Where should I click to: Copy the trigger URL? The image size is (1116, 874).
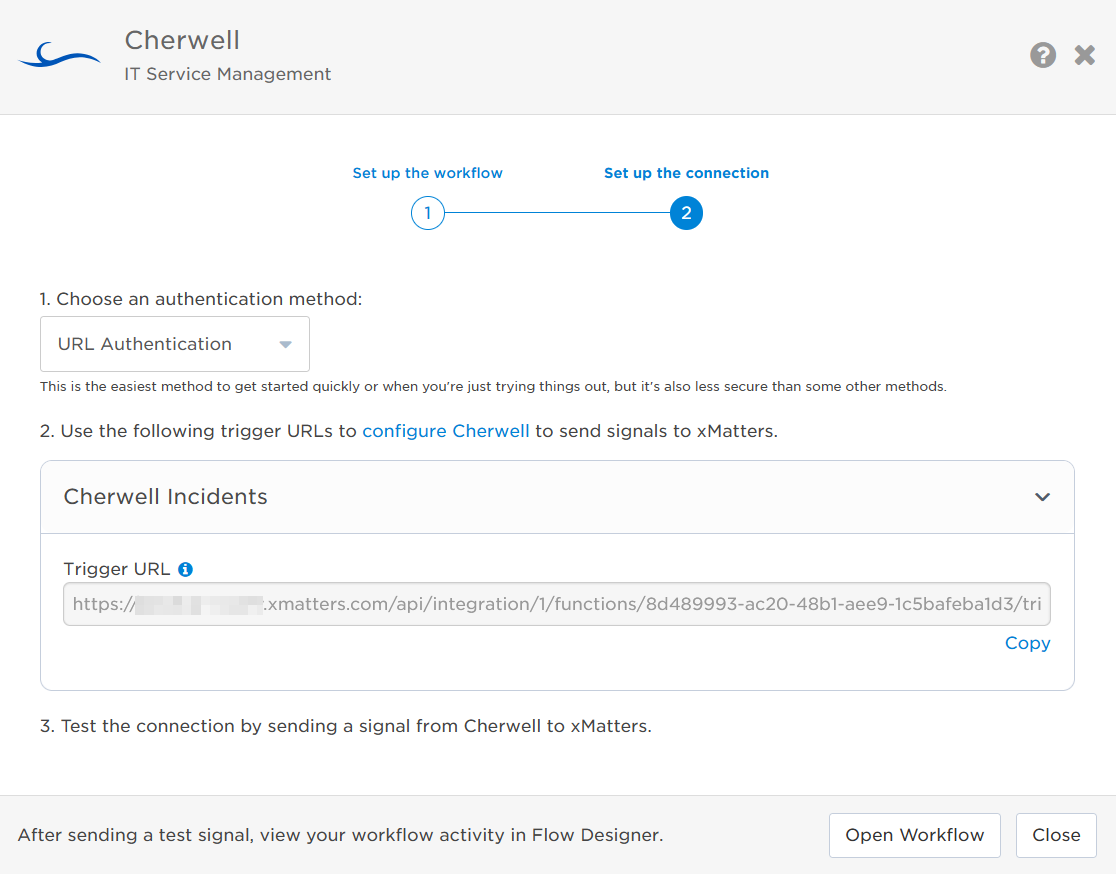(x=1027, y=643)
